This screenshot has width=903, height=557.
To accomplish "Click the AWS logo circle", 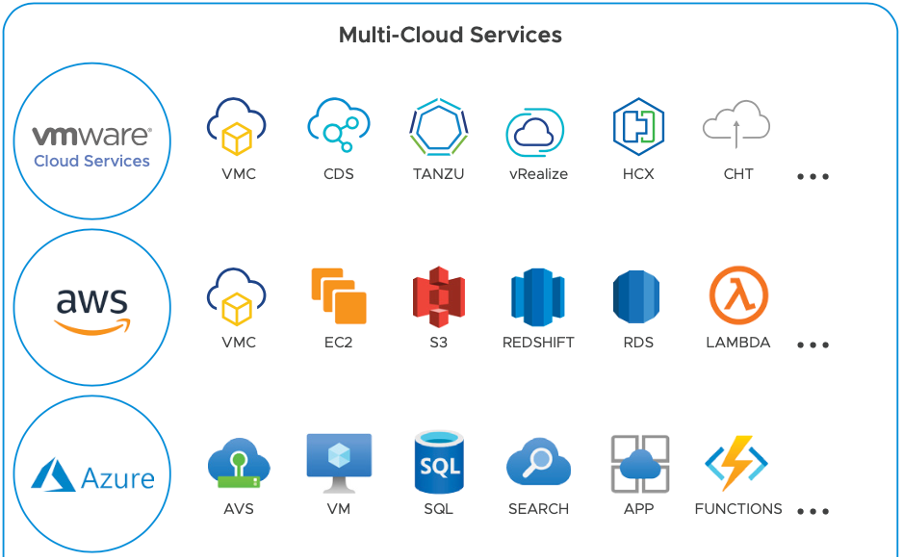I will (92, 308).
